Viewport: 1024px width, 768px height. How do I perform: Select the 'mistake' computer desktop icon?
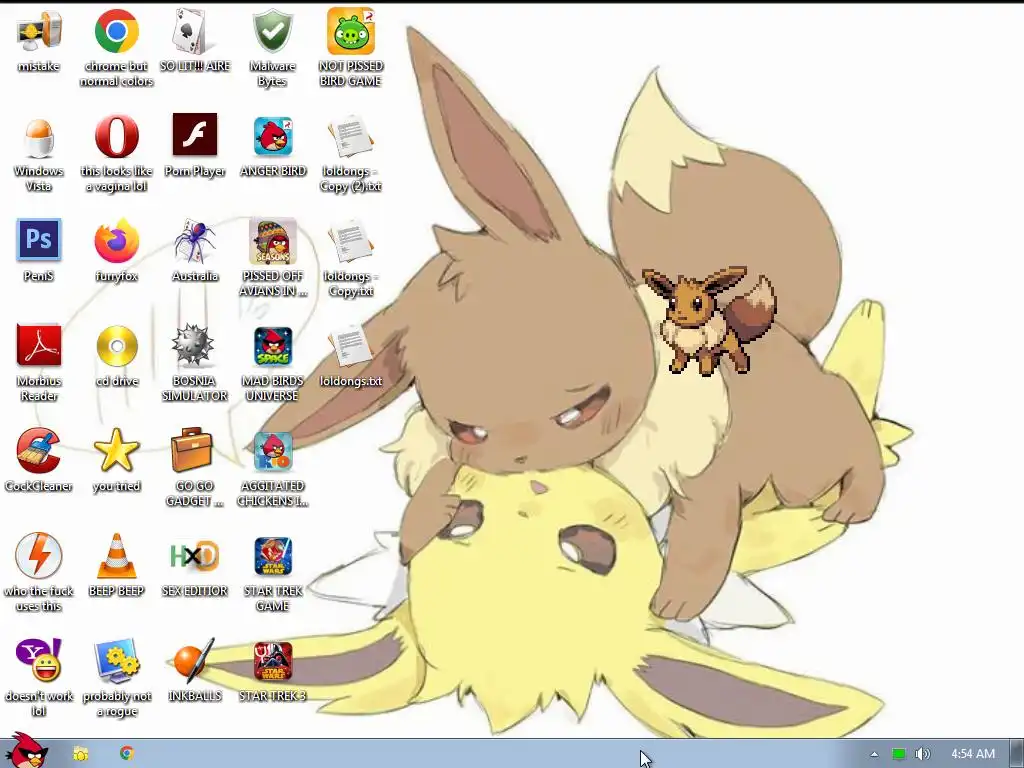coord(39,31)
